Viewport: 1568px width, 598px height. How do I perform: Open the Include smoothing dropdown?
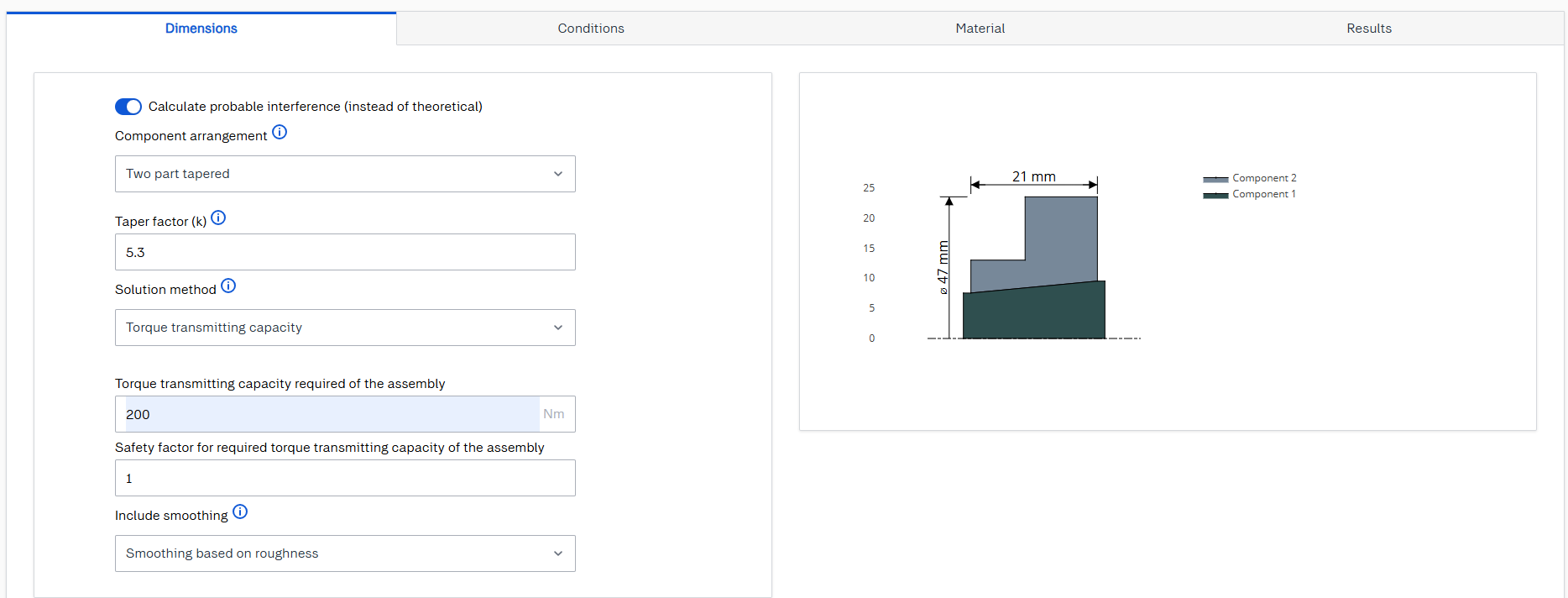345,553
